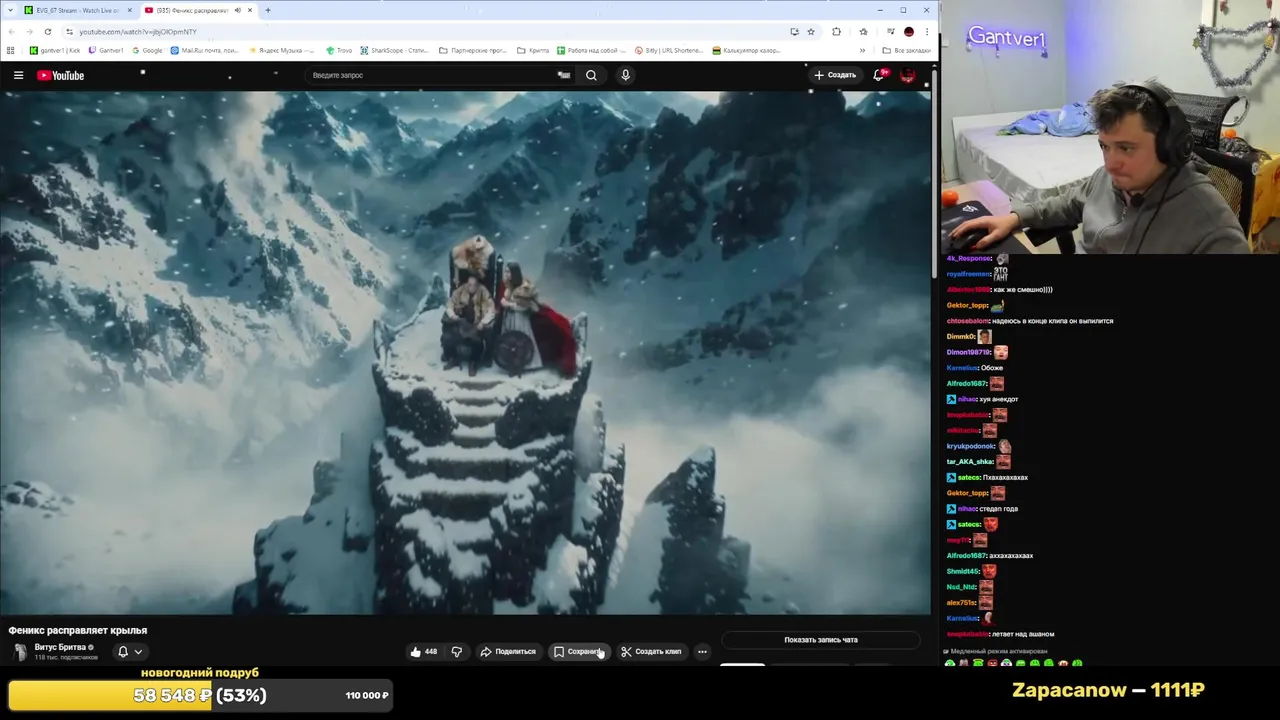Click the YouTube search magnifier button
1280x720 pixels.
(x=591, y=75)
